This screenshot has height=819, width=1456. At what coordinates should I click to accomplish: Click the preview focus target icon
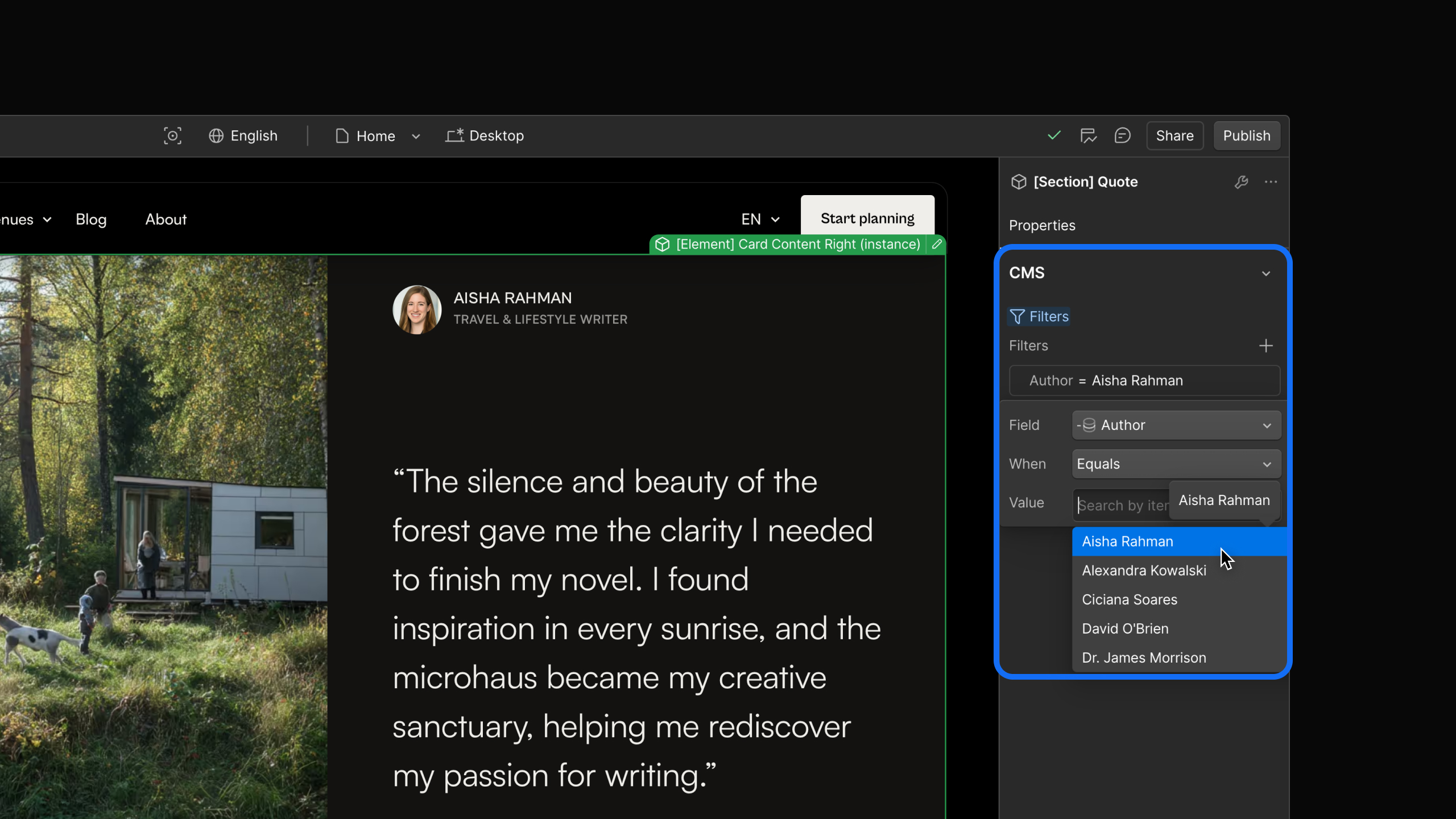point(172,135)
